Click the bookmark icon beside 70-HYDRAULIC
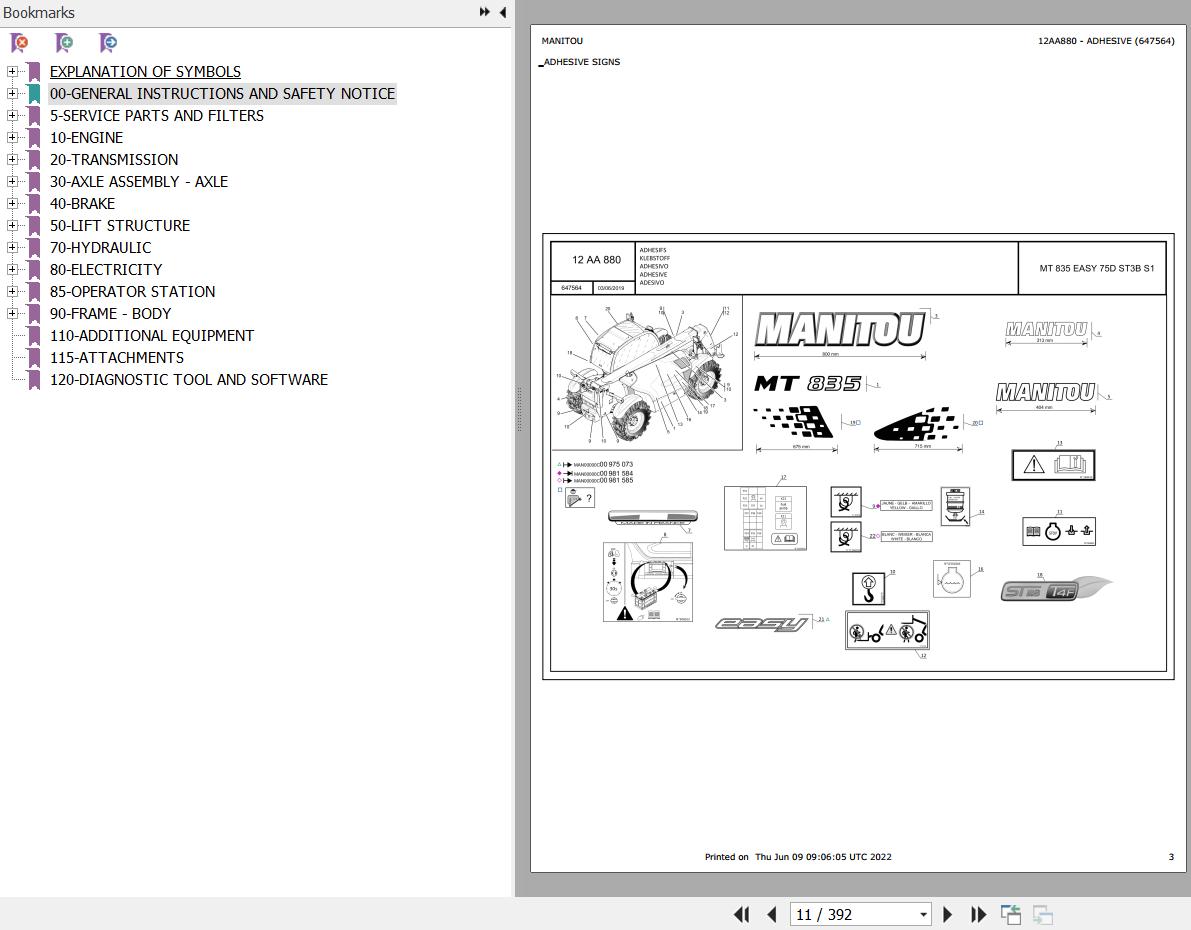Screen dimensions: 1191x930 (x=33, y=248)
